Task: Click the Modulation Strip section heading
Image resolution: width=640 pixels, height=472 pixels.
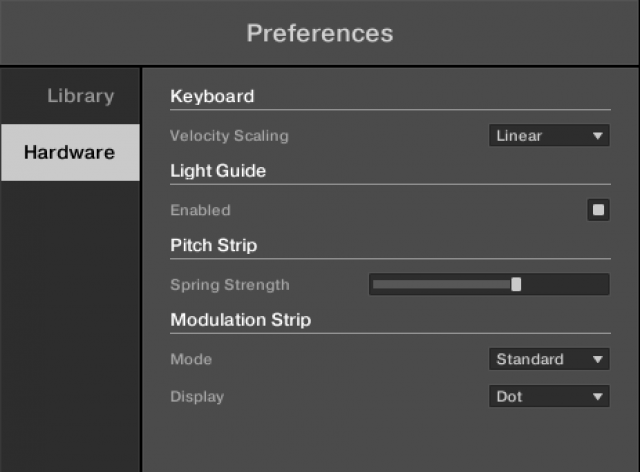Action: 240,320
